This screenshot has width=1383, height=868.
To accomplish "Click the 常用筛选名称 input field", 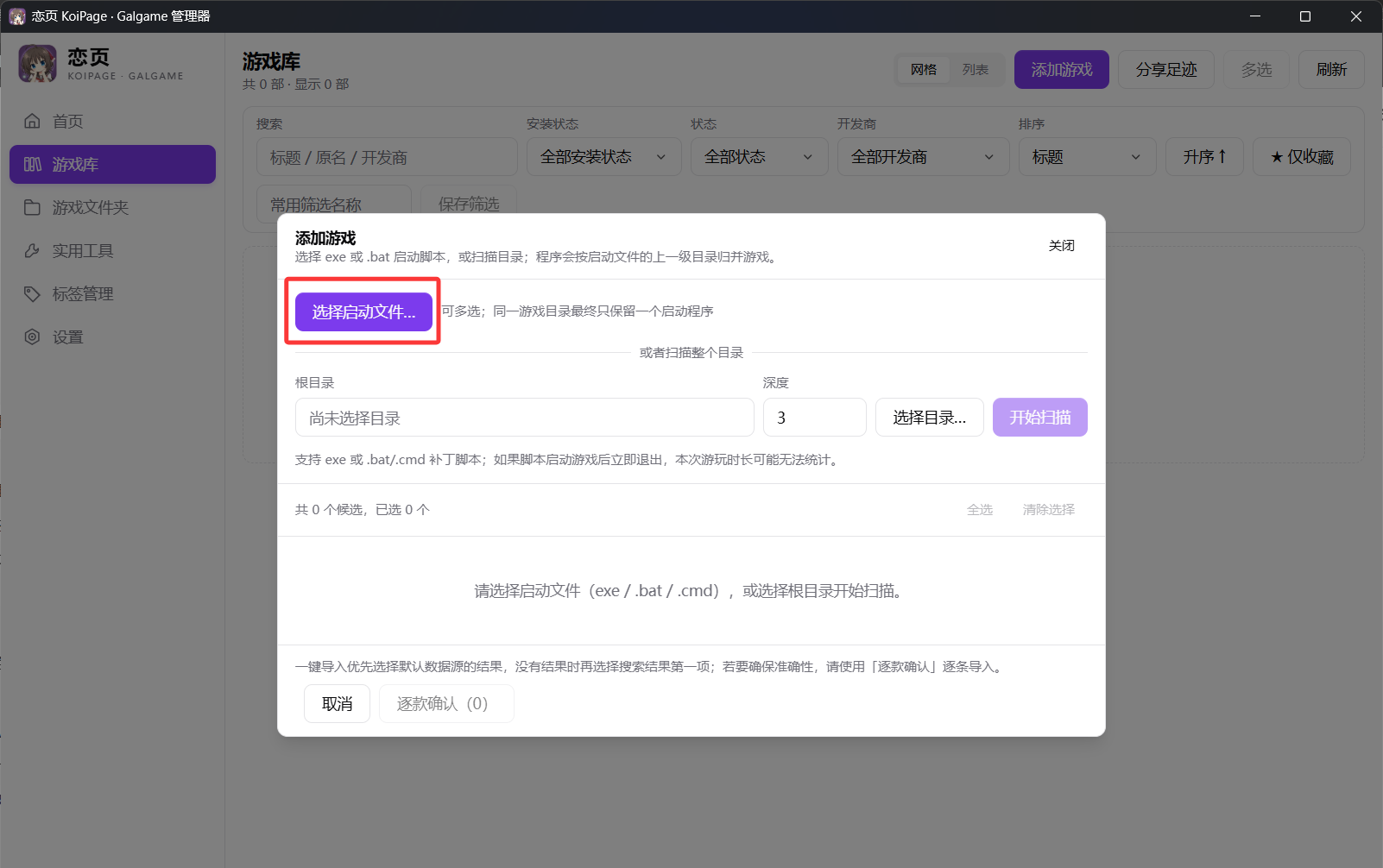I will tap(334, 204).
